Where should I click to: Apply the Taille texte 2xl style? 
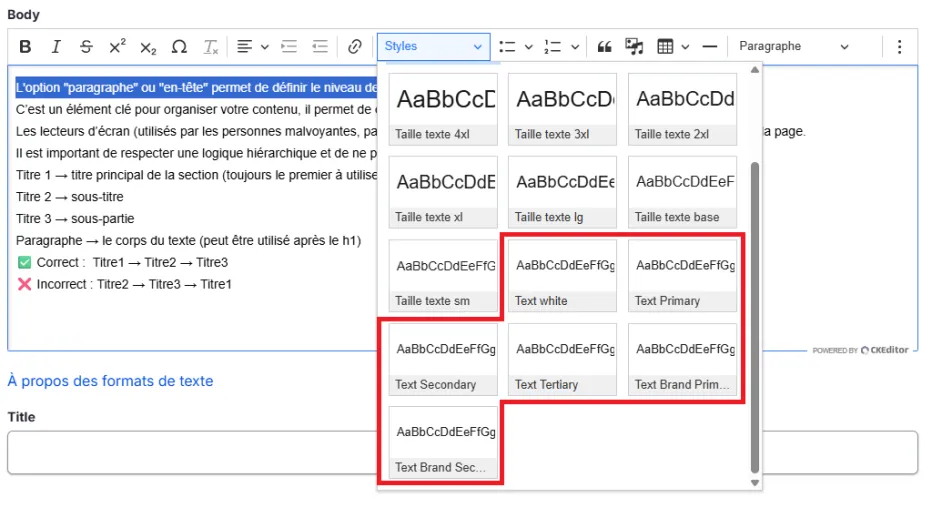(x=682, y=109)
